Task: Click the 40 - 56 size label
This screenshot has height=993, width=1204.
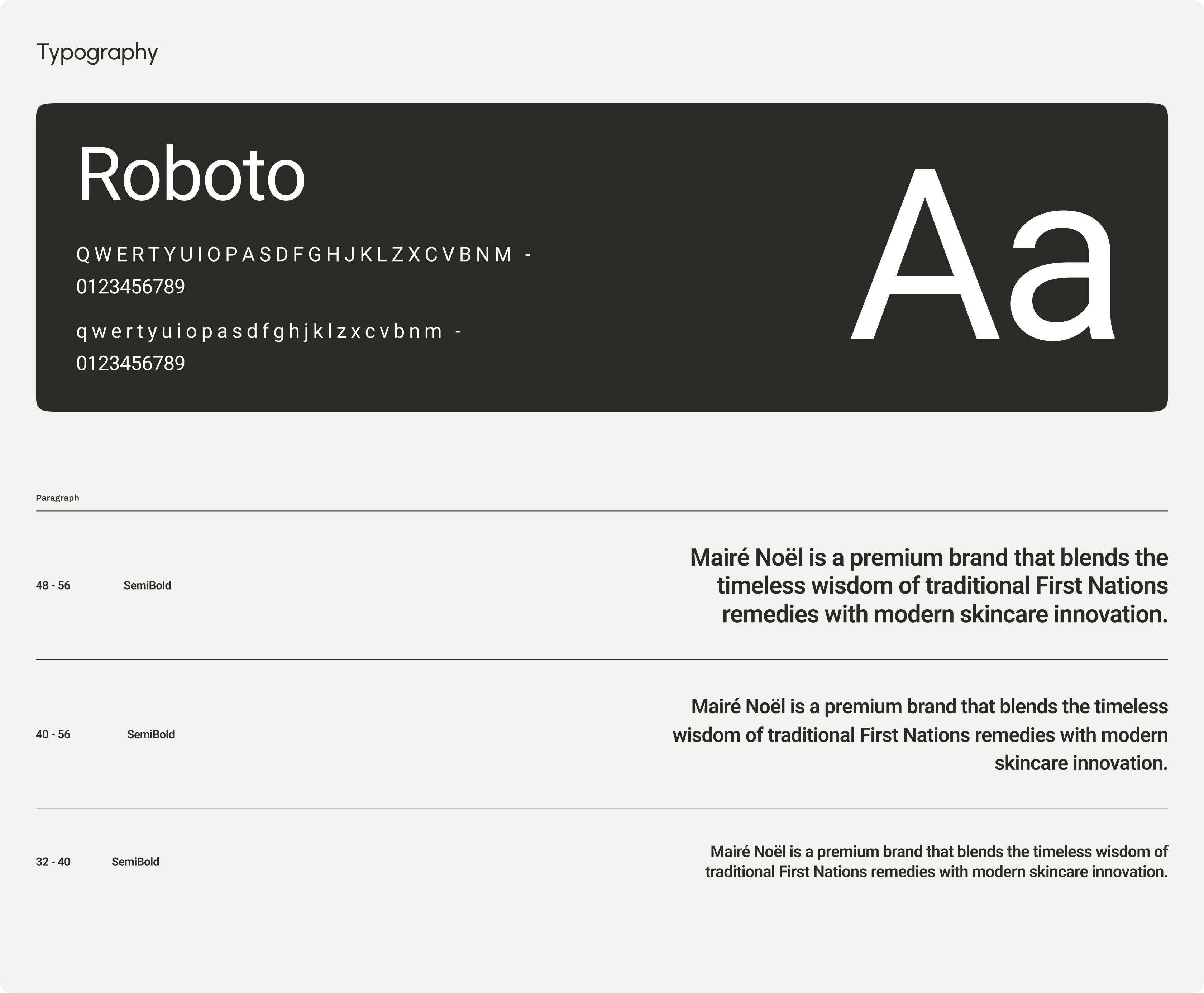Action: 53,734
